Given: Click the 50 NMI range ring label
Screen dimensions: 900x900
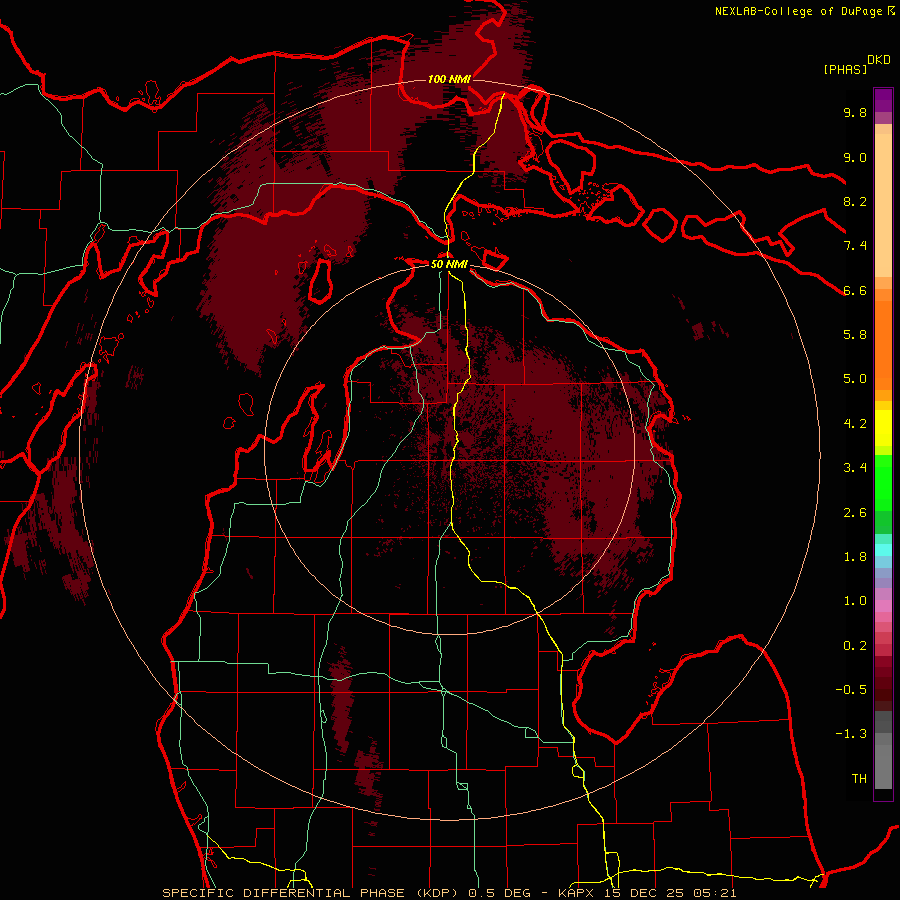Looking at the screenshot, I should click(x=449, y=264).
